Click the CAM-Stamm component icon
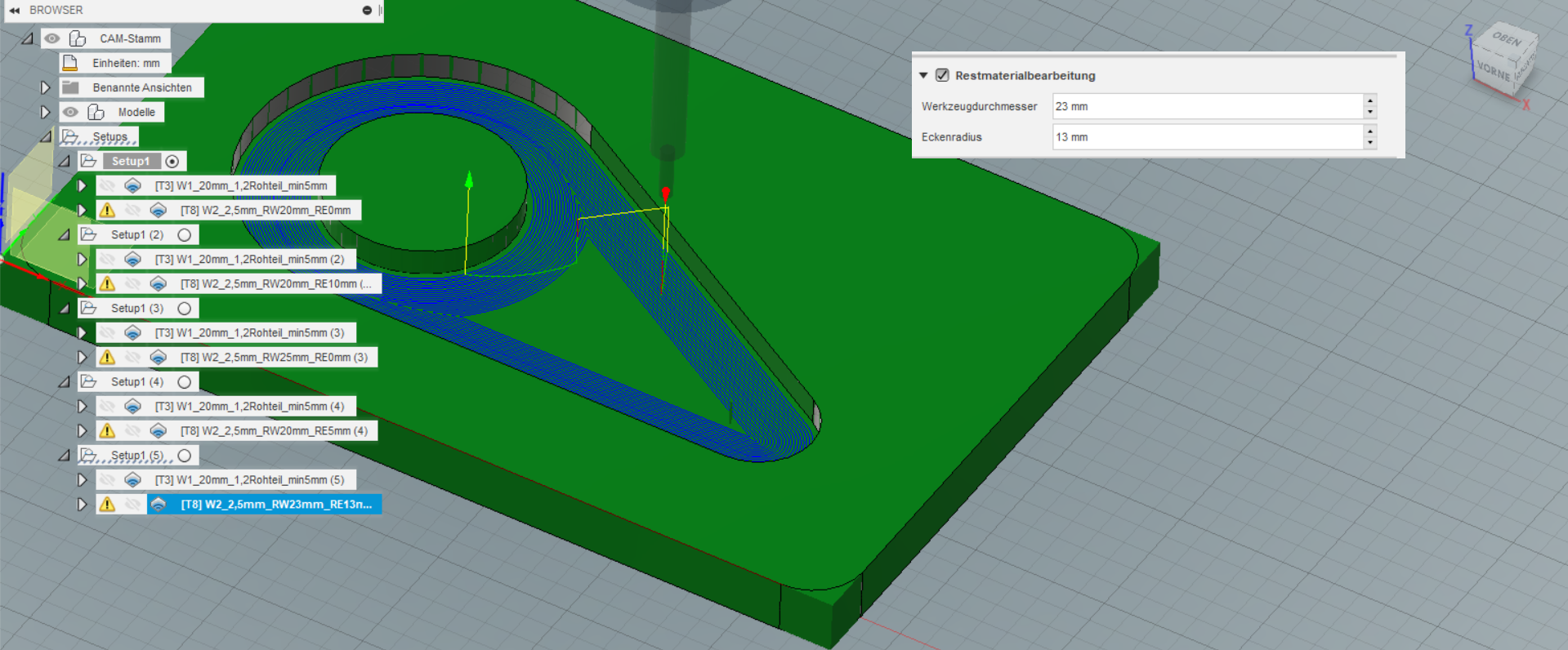 pyautogui.click(x=78, y=38)
